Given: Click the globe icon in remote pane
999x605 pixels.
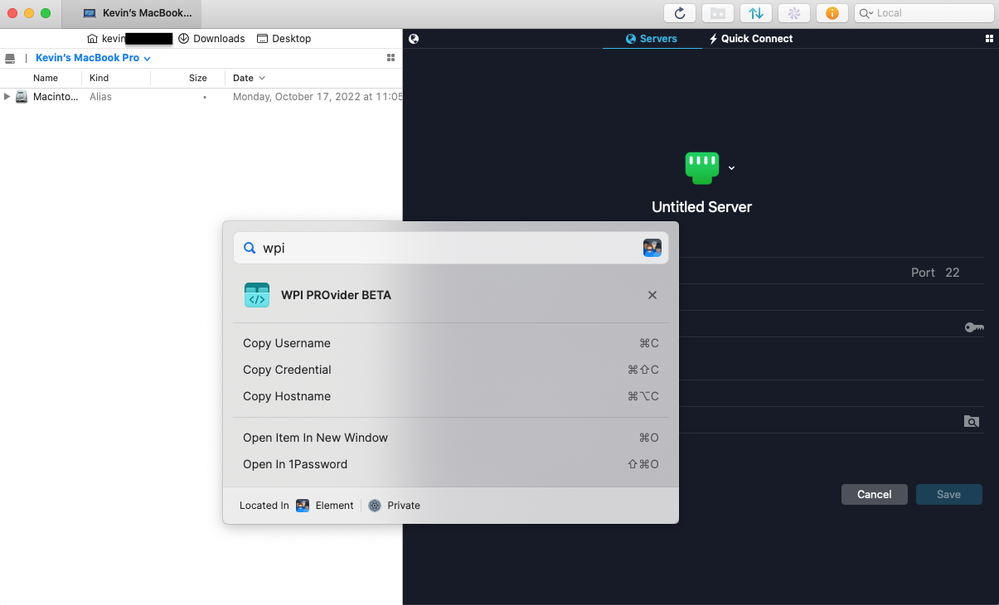Looking at the screenshot, I should tap(414, 39).
